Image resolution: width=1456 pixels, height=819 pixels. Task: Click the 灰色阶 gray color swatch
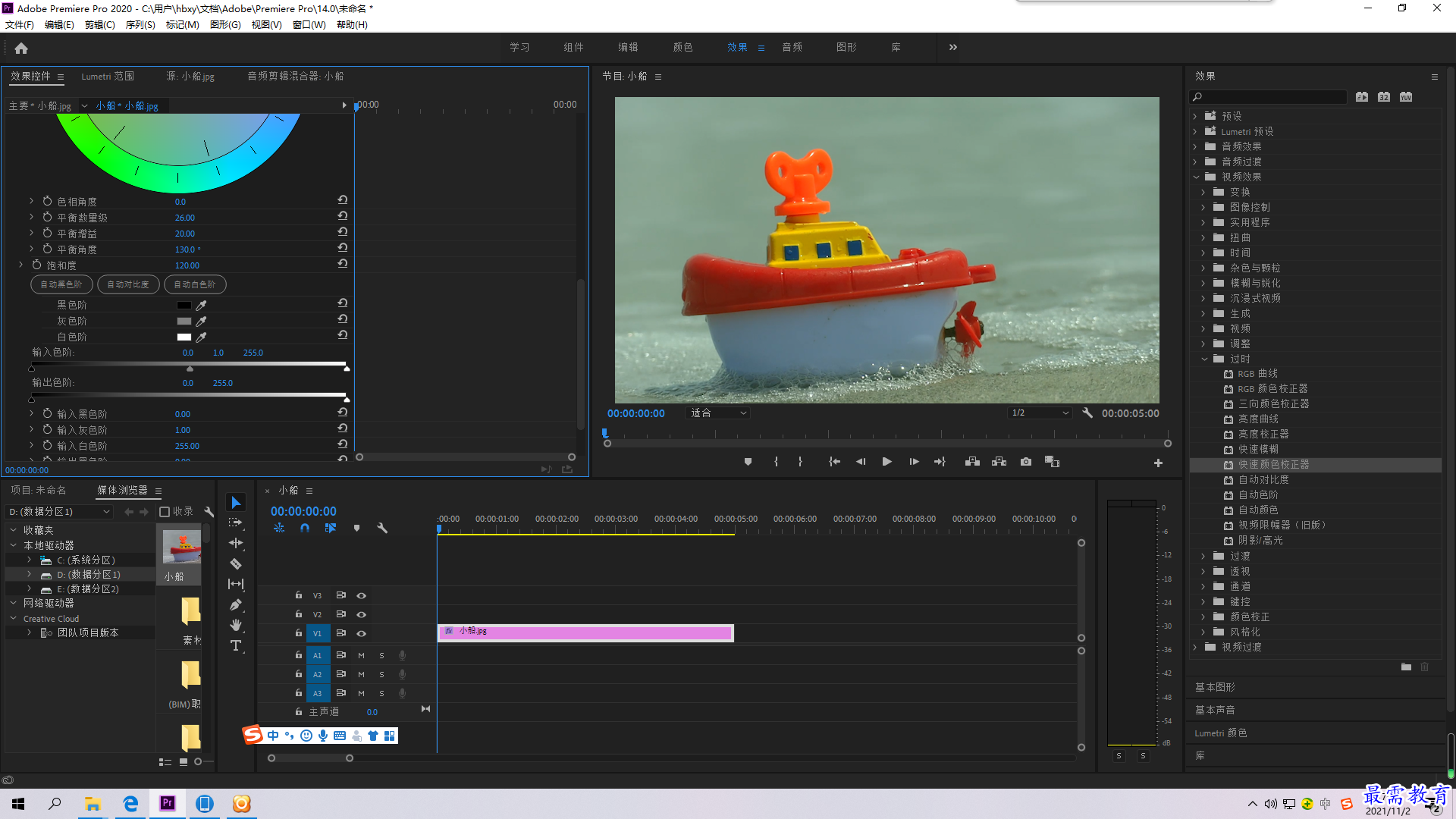pos(184,321)
